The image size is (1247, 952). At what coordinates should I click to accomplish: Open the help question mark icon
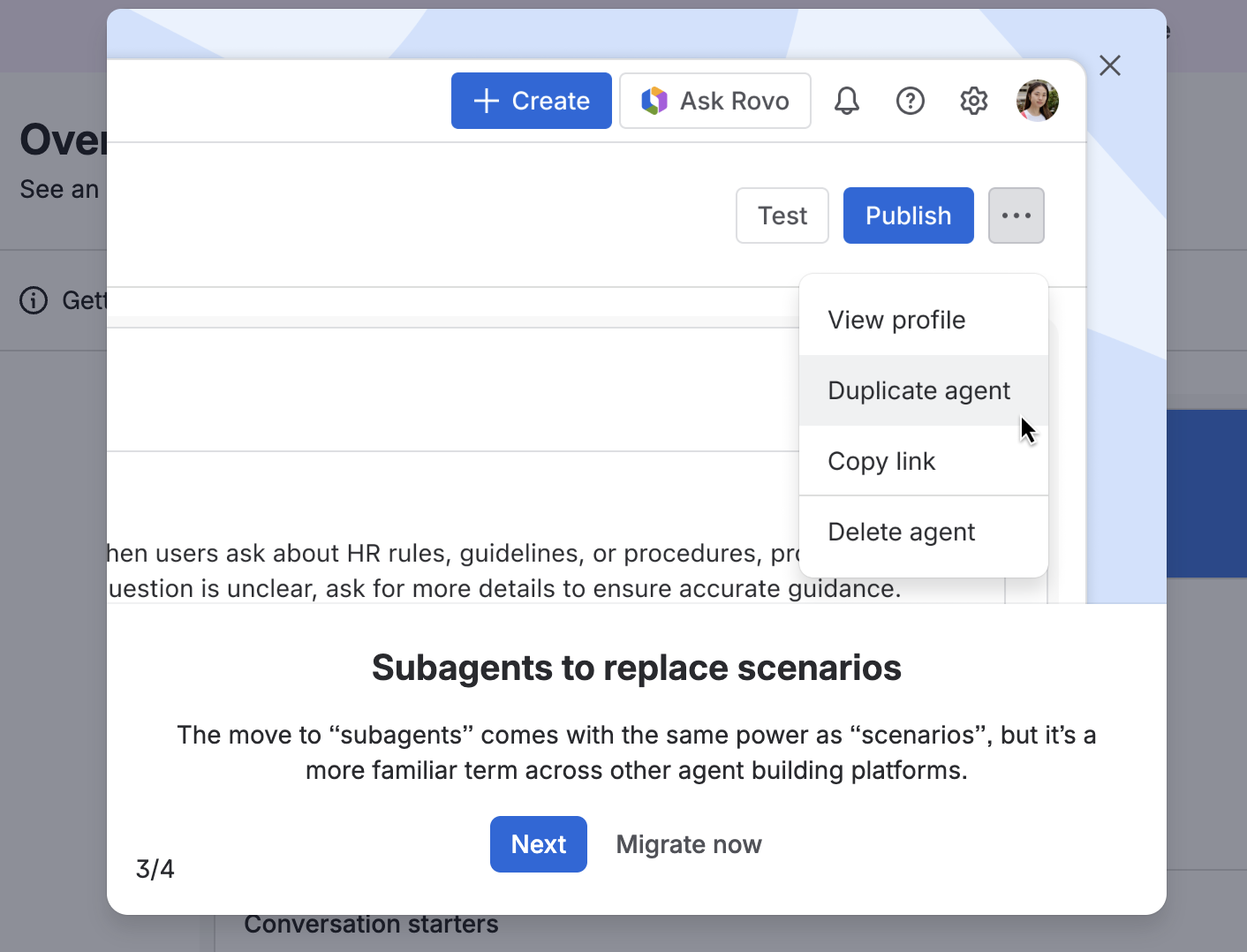[x=911, y=101]
